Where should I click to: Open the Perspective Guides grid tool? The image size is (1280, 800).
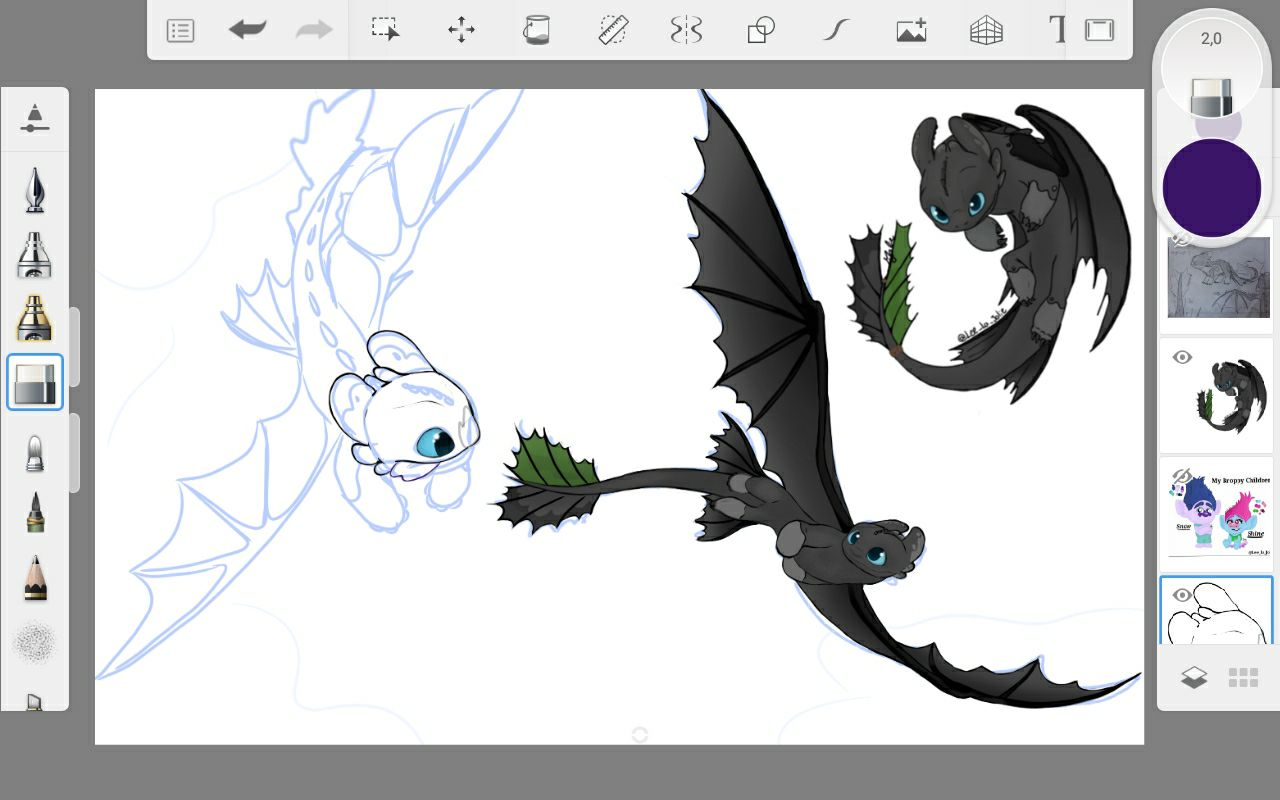pyautogui.click(x=986, y=30)
